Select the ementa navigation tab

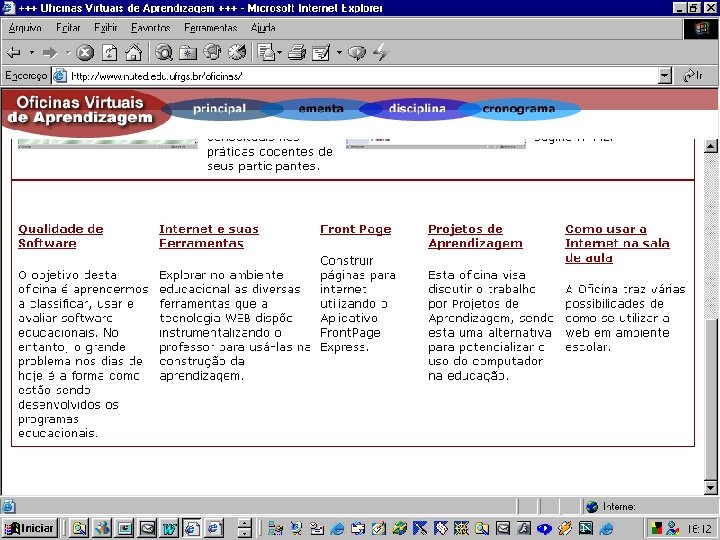321,109
